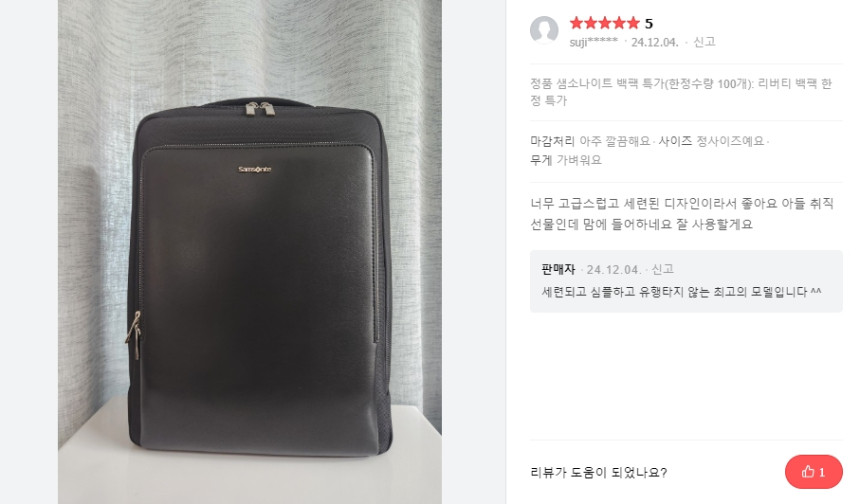Click the thumbs-up helpful button
Screen dimensions: 860x504
coord(813,472)
